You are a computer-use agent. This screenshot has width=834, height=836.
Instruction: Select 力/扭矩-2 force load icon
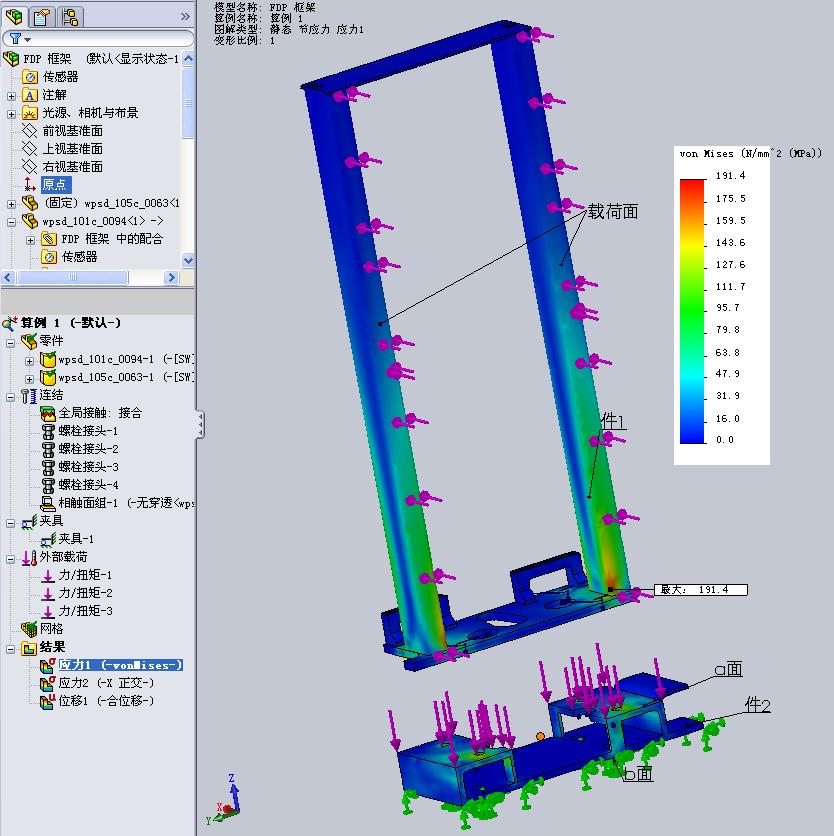(48, 593)
